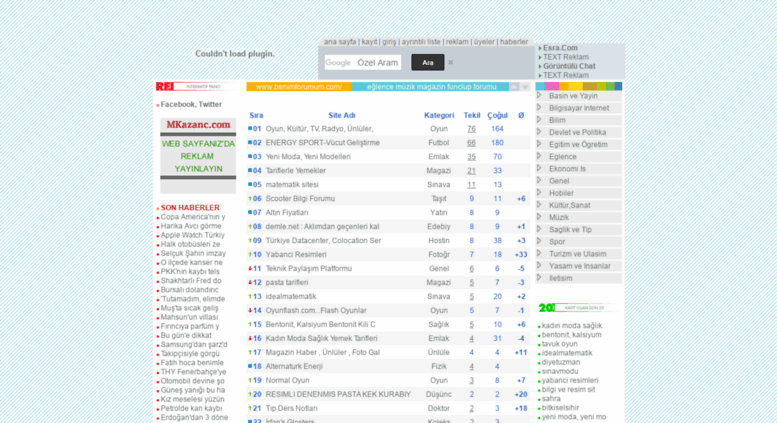This screenshot has width=777, height=423.
Task: Open the bentonit, kalsiyum recent entry
Action: 571,335
